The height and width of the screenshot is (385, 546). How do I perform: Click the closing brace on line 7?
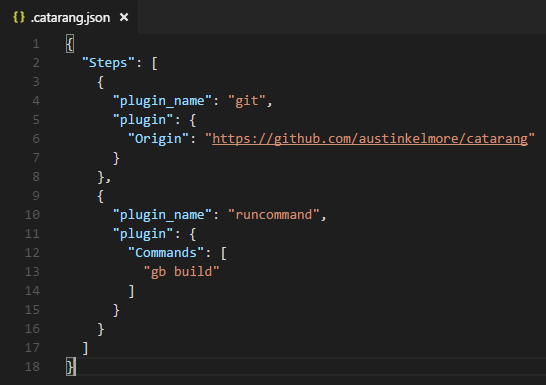pyautogui.click(x=116, y=158)
